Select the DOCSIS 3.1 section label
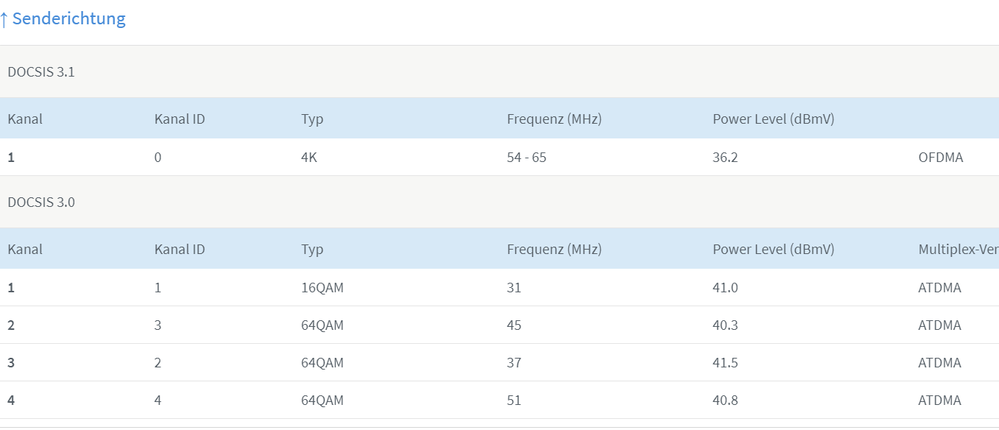This screenshot has width=999, height=430. (40, 72)
